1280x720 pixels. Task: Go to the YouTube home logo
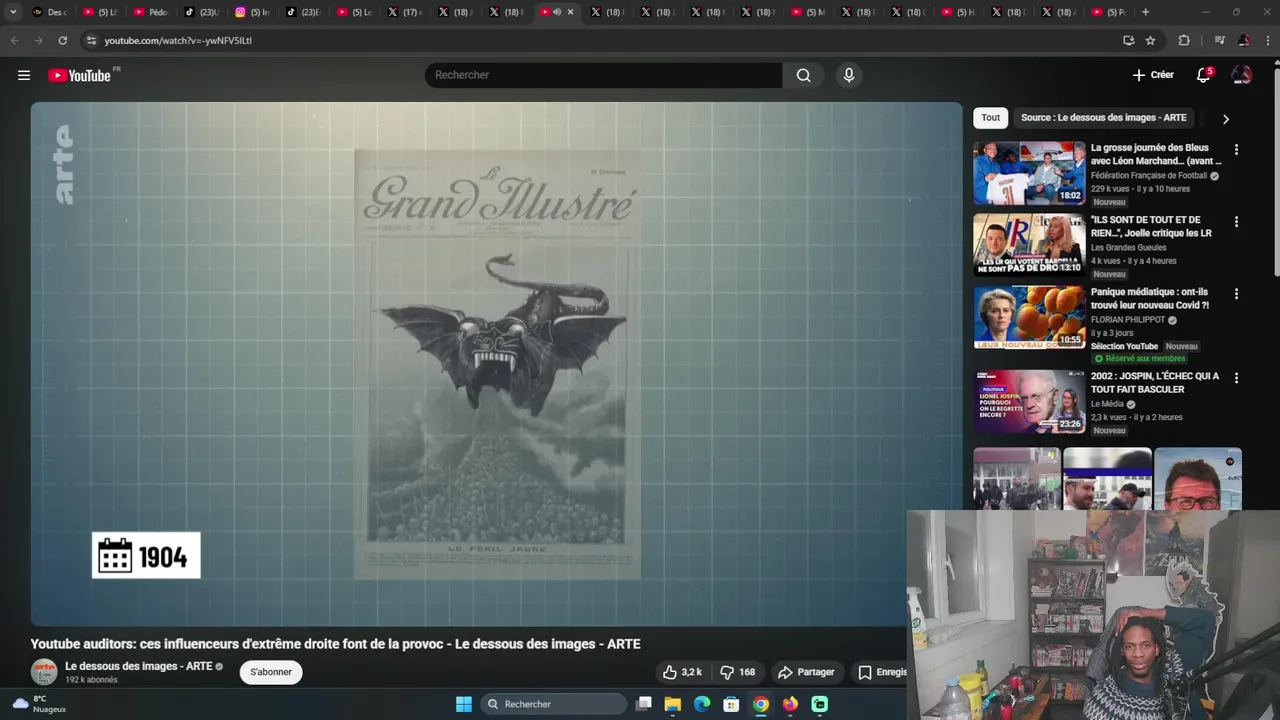tap(80, 75)
